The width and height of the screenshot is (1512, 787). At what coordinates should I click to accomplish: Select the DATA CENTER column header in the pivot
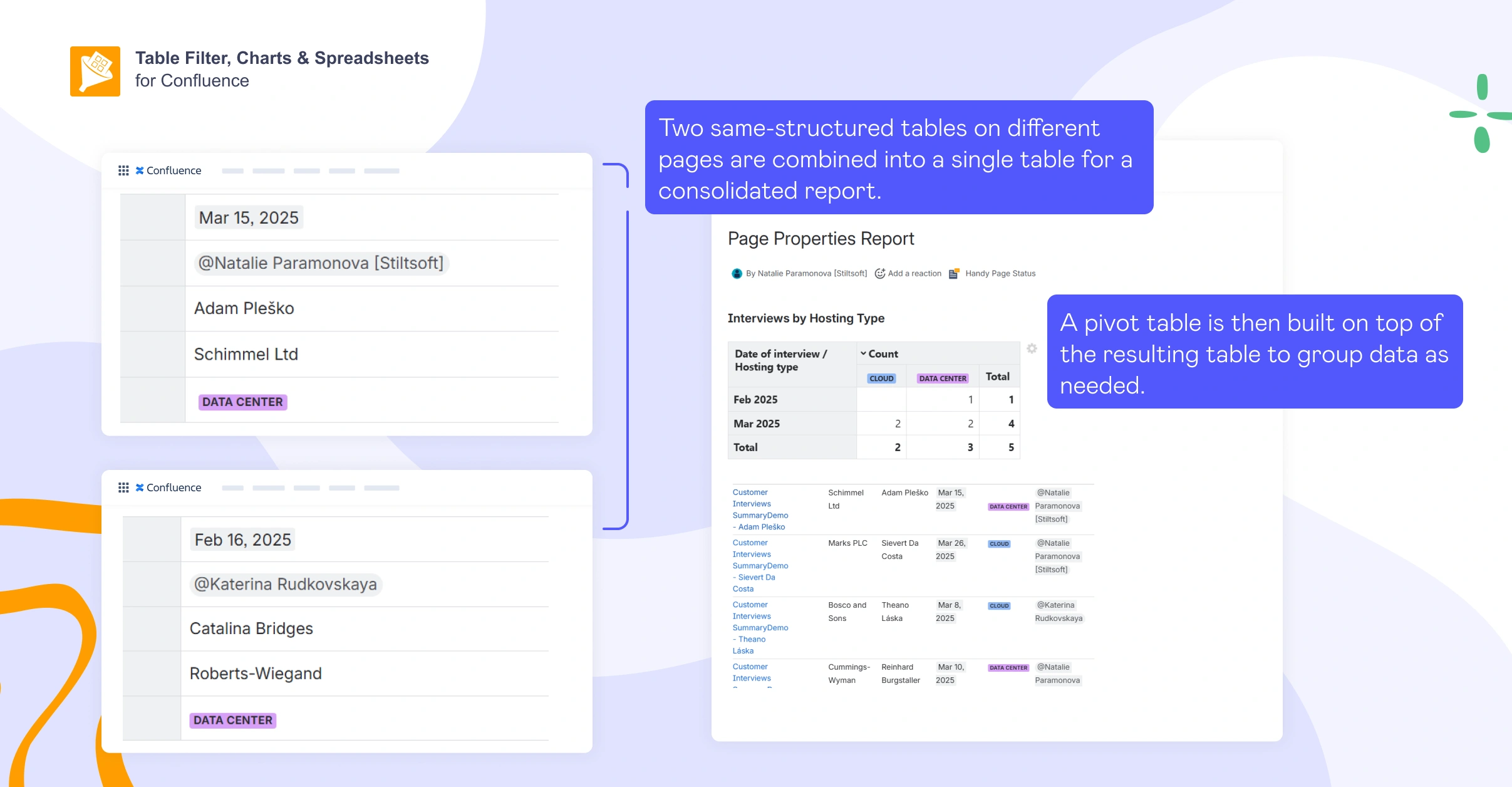pos(942,377)
